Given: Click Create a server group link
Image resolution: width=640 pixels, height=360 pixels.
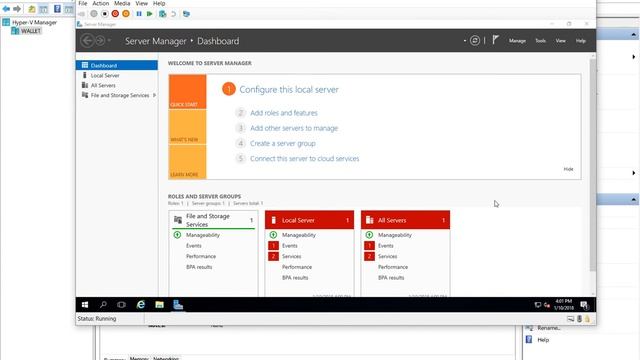Looking at the screenshot, I should click(282, 144).
